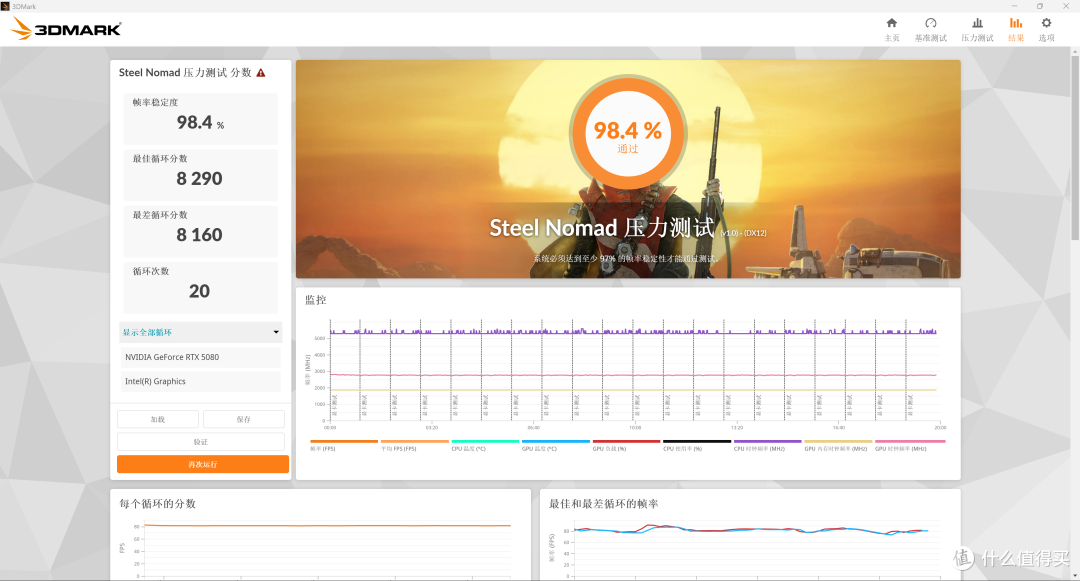Click the 监控 monitoring section heading
Image resolution: width=1080 pixels, height=581 pixels.
point(315,300)
